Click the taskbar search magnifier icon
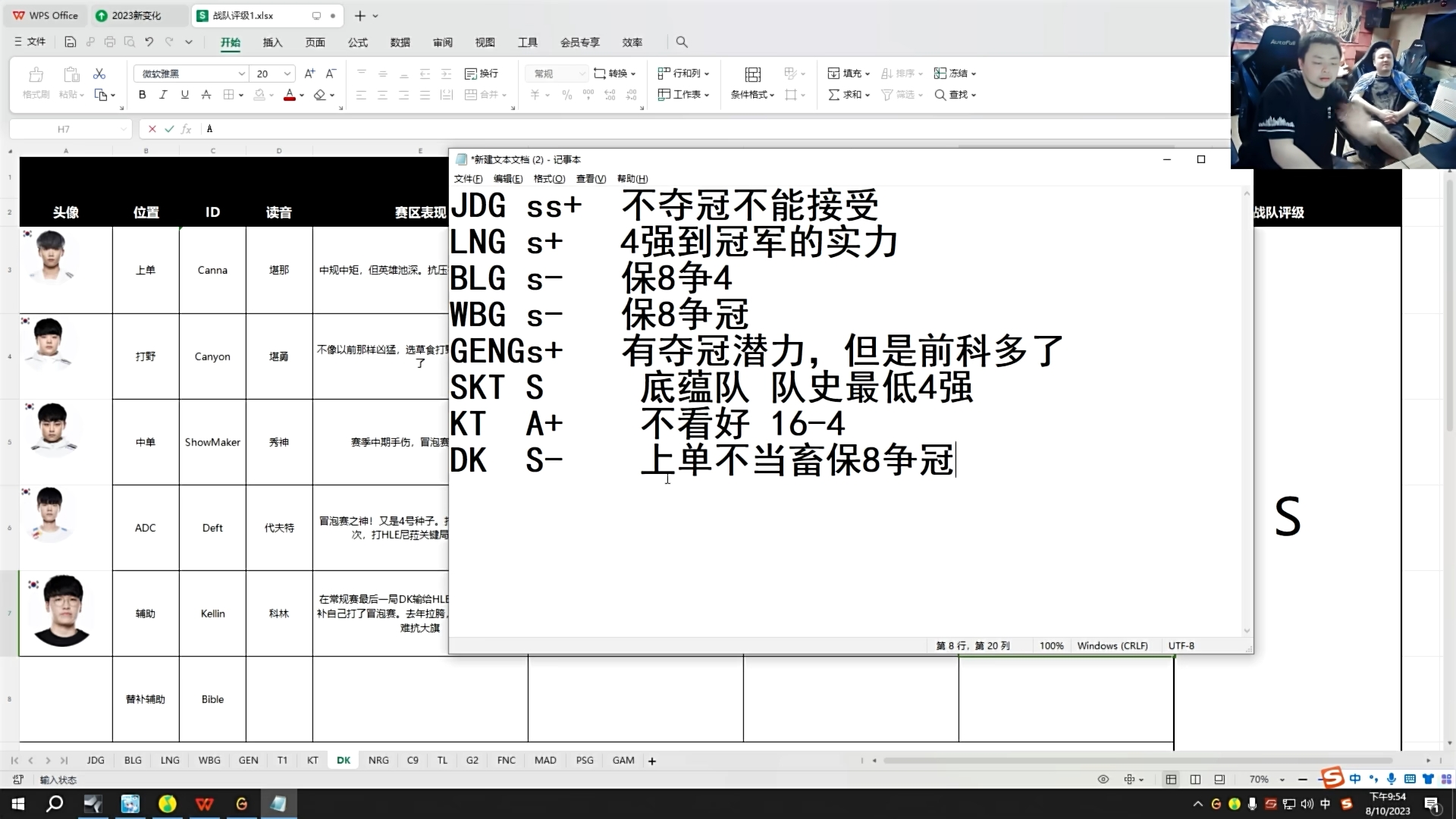The width and height of the screenshot is (1456, 819). (55, 804)
